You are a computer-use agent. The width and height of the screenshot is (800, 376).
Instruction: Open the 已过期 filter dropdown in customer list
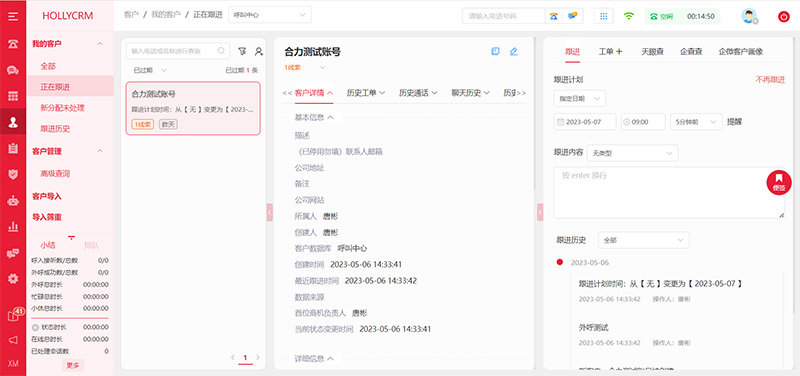[150, 70]
